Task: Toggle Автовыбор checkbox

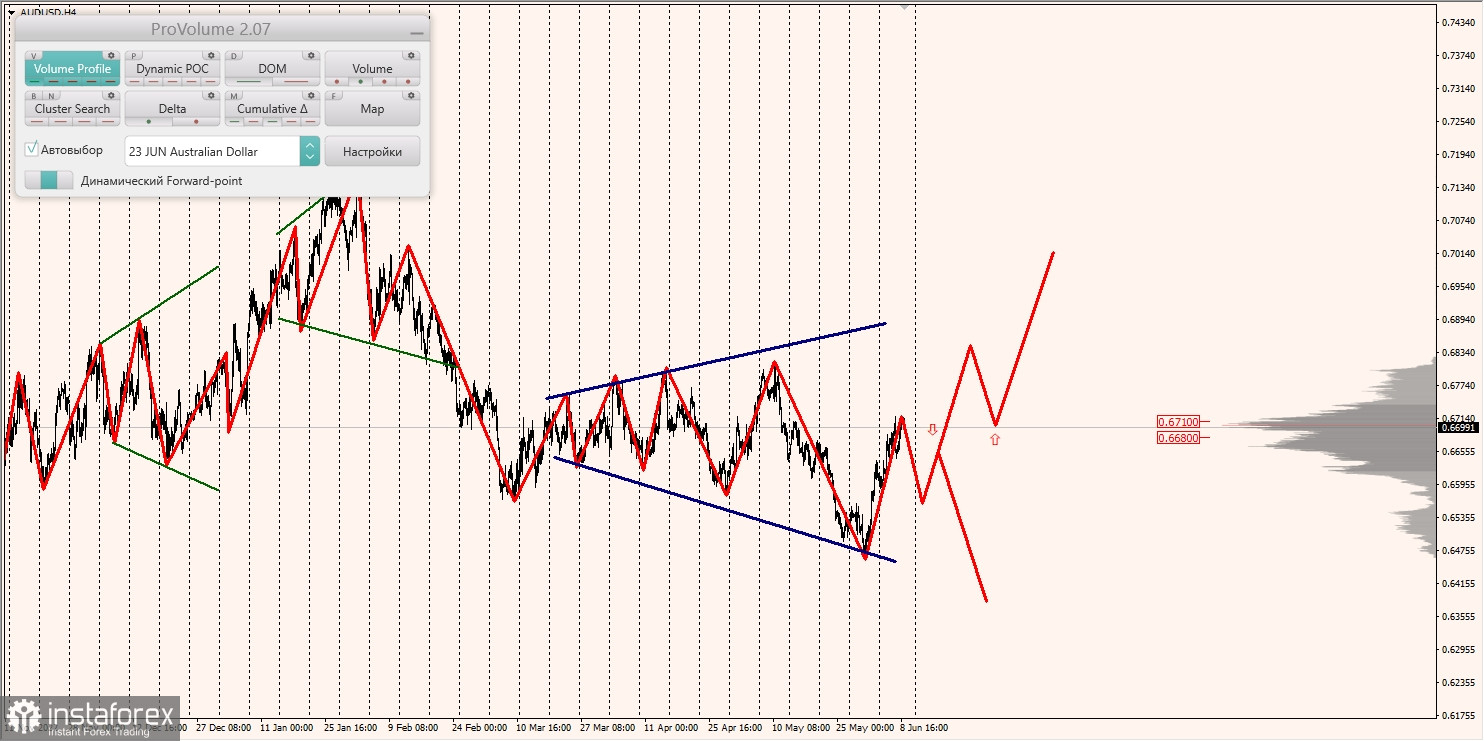Action: [32, 149]
